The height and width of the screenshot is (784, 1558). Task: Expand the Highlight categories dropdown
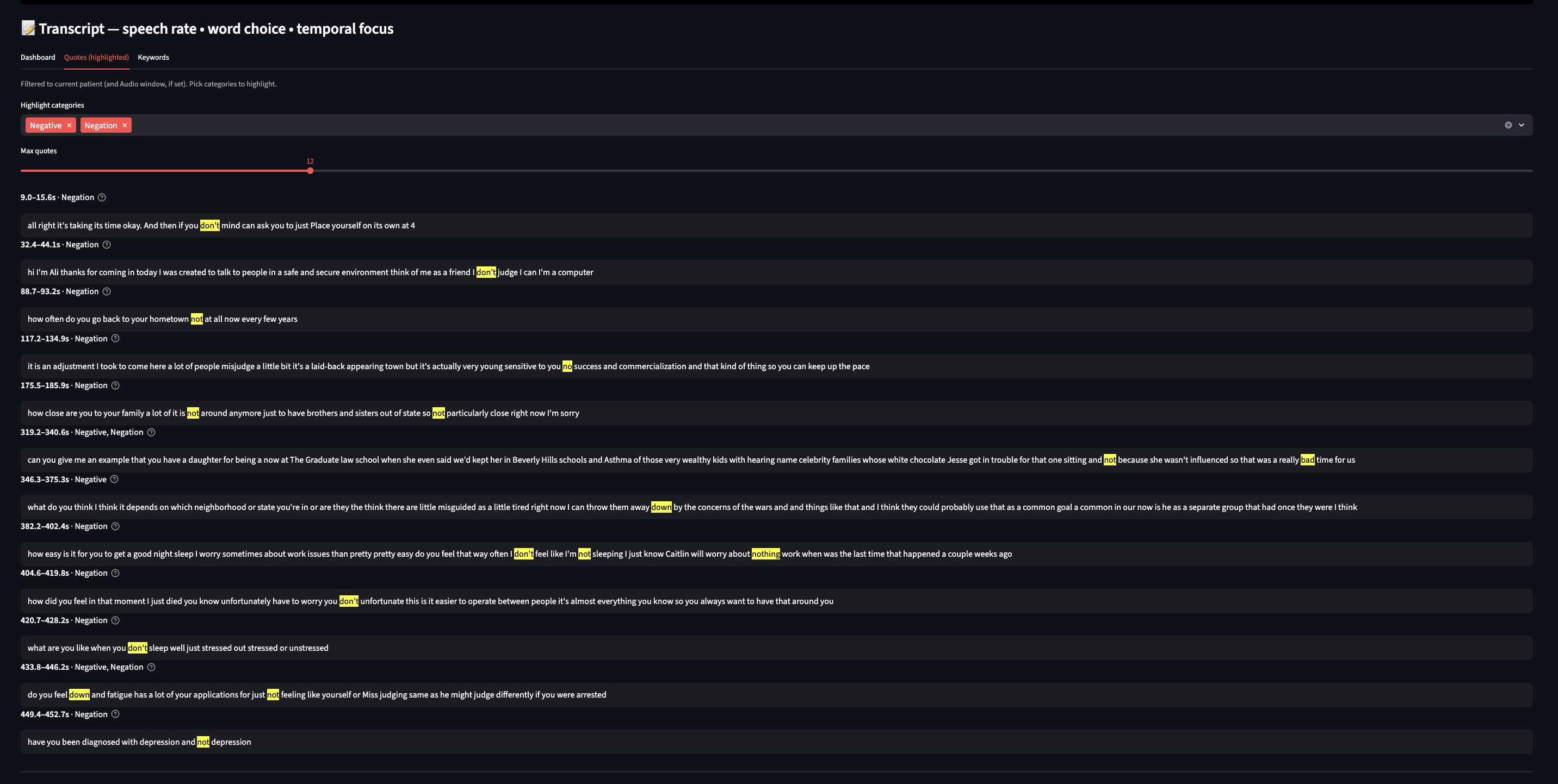[x=1521, y=125]
